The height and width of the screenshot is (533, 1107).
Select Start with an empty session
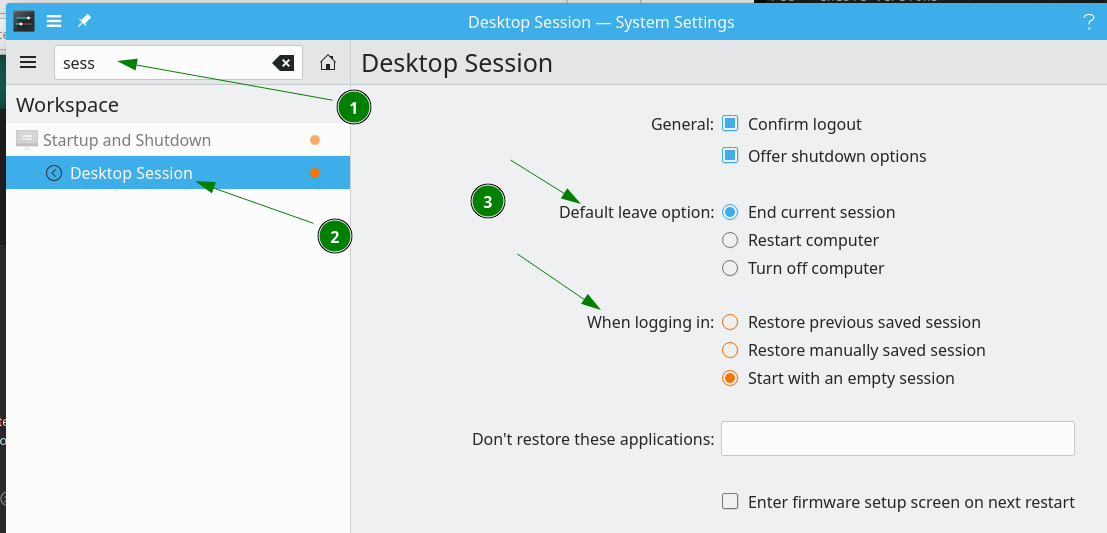[730, 378]
